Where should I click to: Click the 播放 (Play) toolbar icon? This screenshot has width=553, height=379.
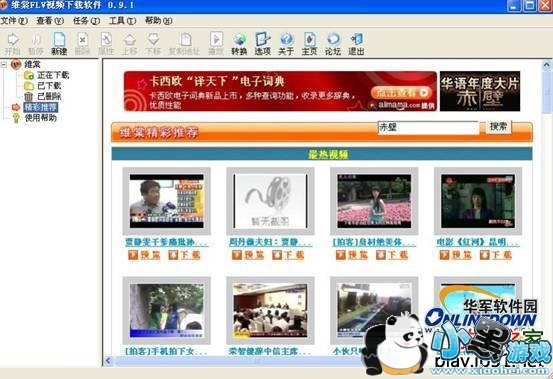(216, 44)
